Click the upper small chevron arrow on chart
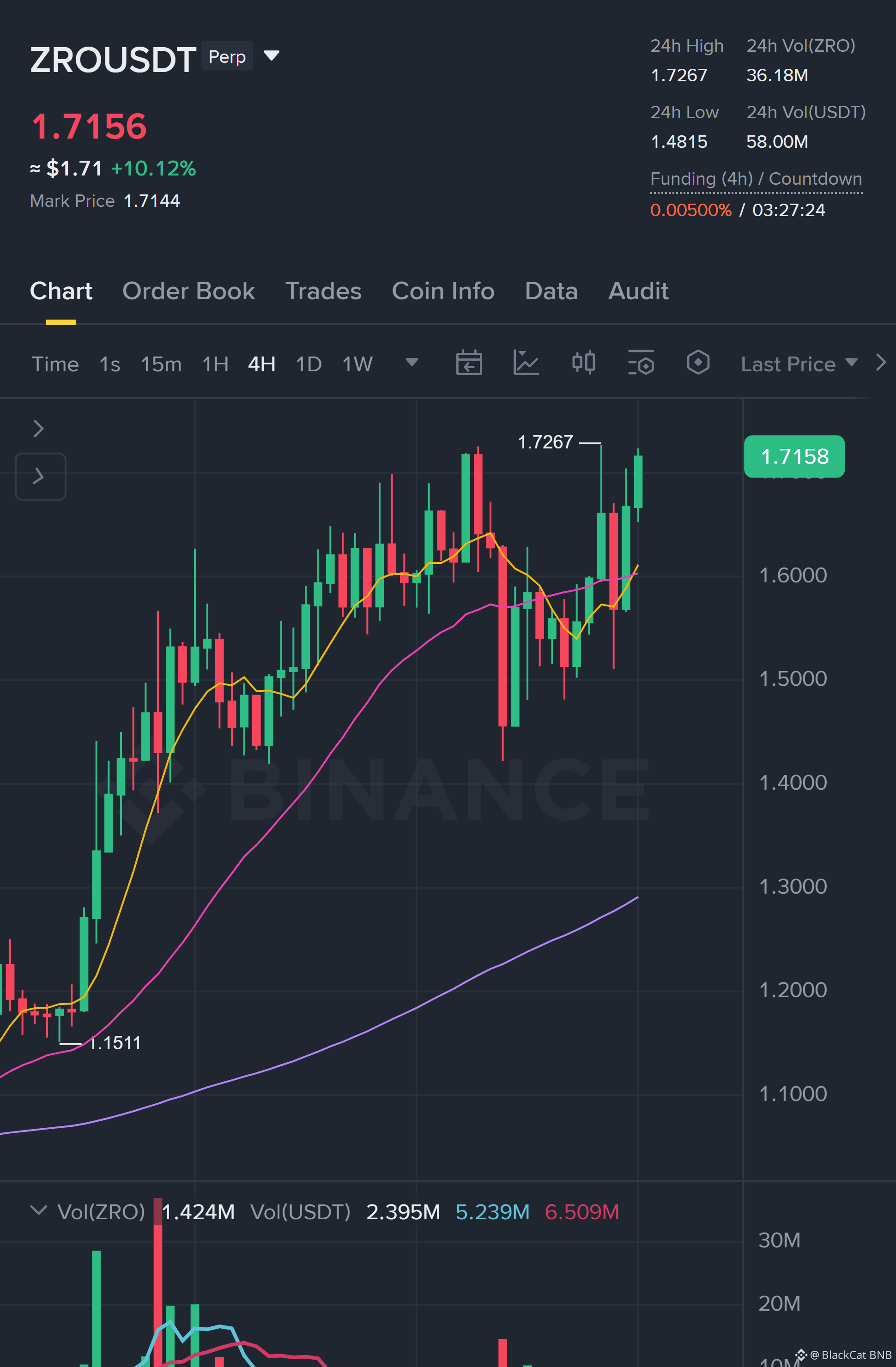 [x=38, y=429]
